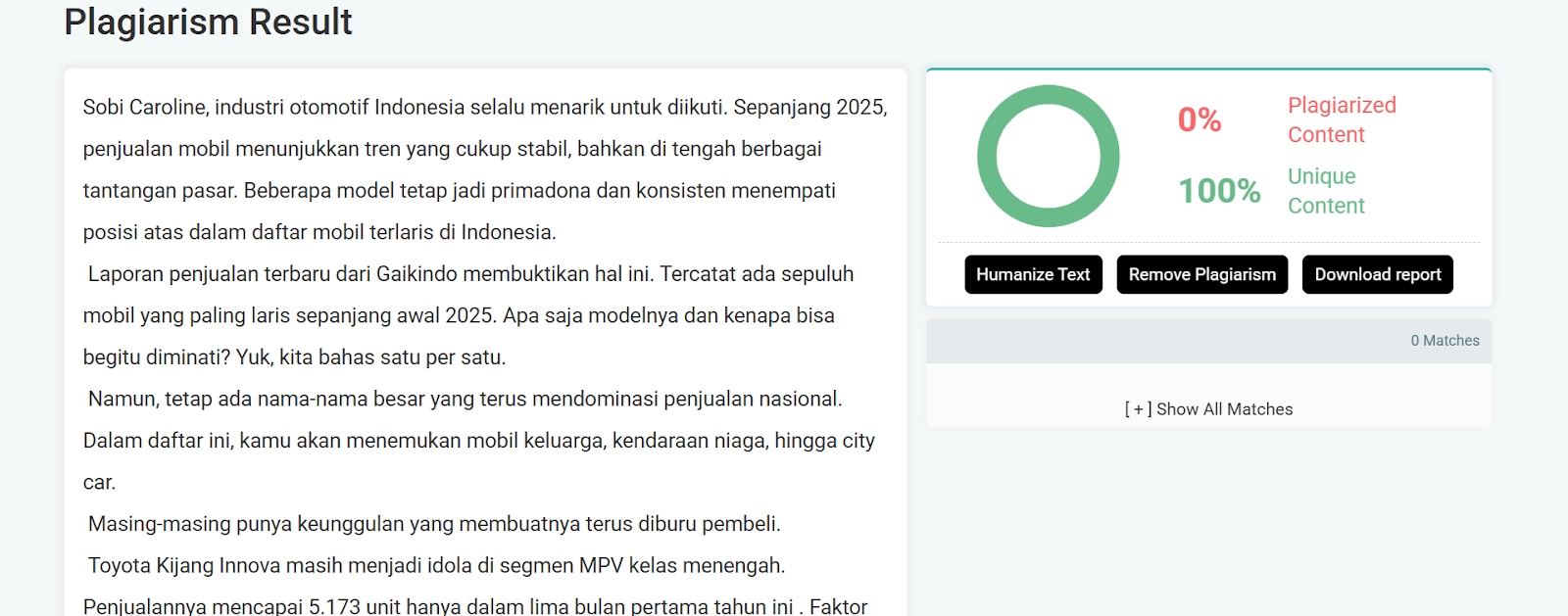Click the line 'Toyota Kijang Innova masih menjadi idola'

tap(437, 565)
